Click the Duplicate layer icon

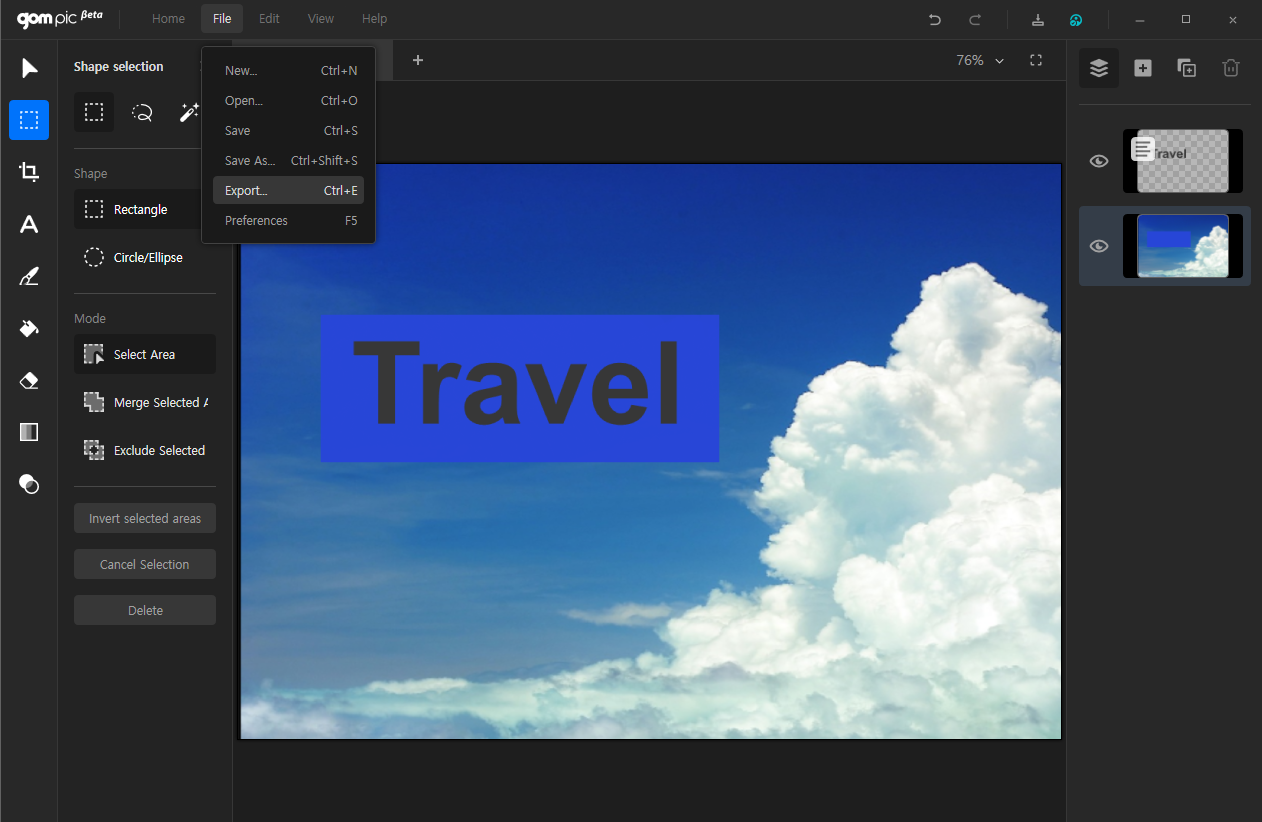coord(1186,68)
